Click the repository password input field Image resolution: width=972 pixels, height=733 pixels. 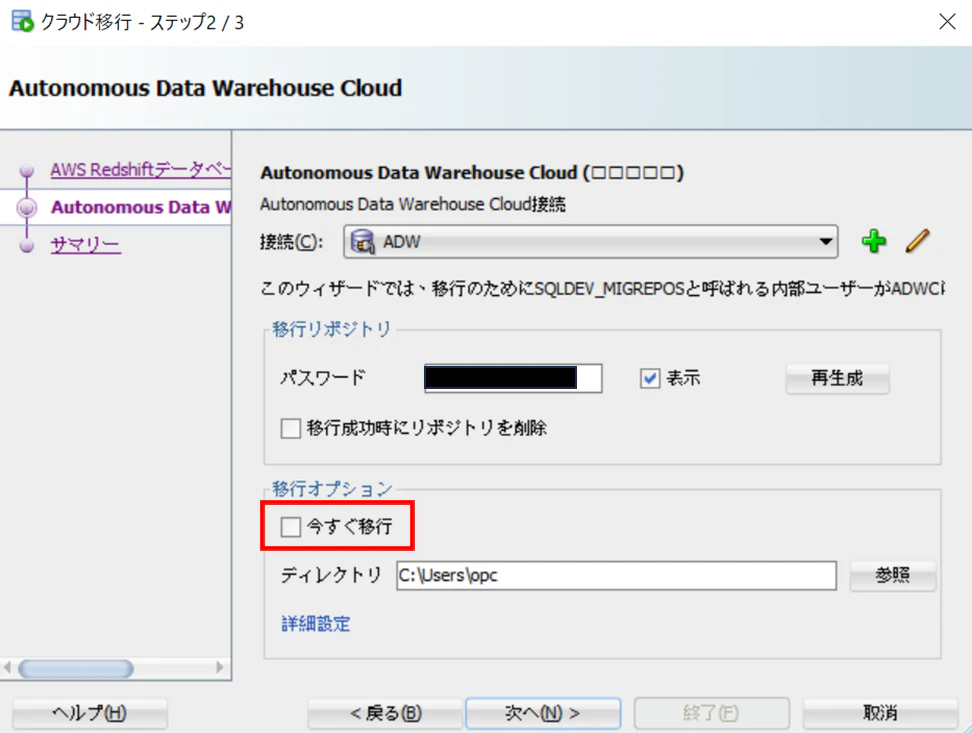pos(513,378)
